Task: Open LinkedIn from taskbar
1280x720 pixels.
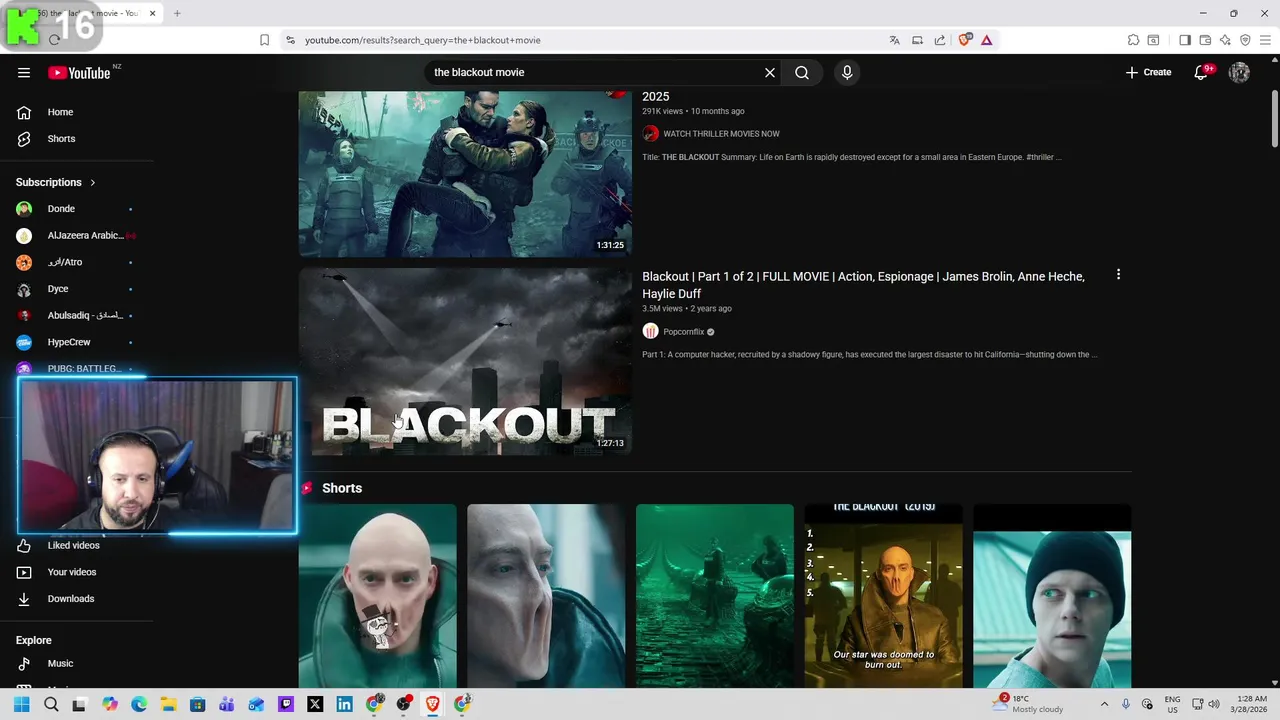Action: point(344,704)
